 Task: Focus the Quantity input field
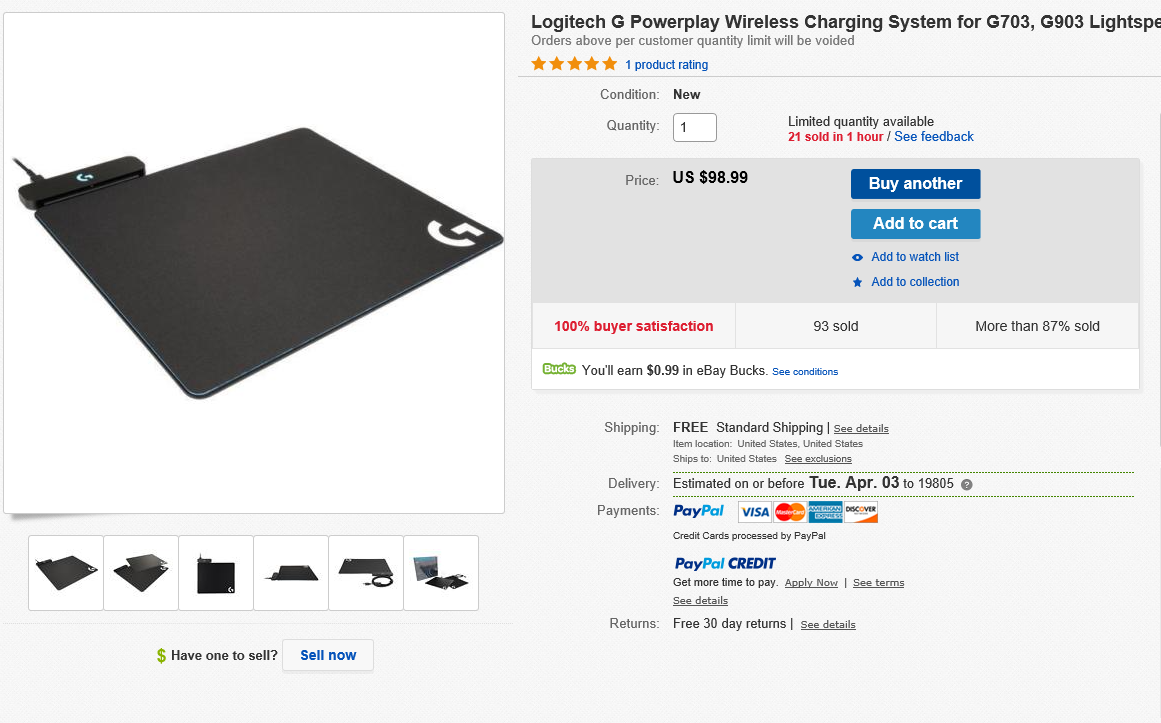(x=694, y=128)
